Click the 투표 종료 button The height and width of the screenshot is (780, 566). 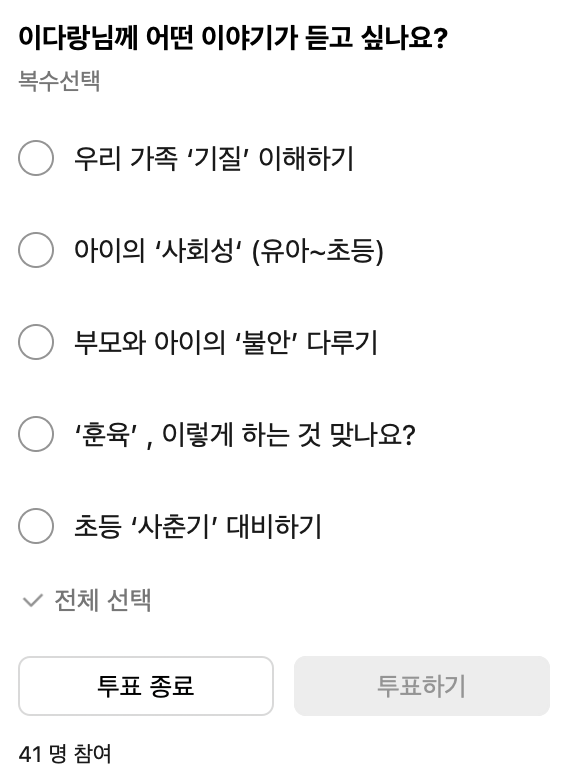[x=146, y=686]
